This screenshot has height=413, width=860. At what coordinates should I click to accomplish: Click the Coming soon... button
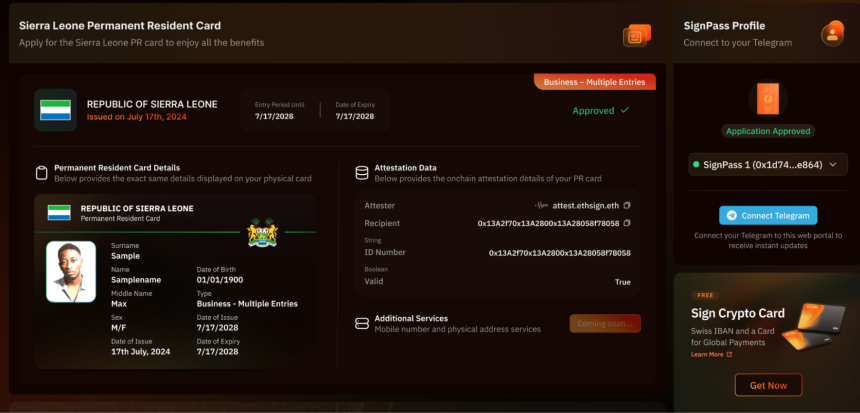pyautogui.click(x=605, y=324)
